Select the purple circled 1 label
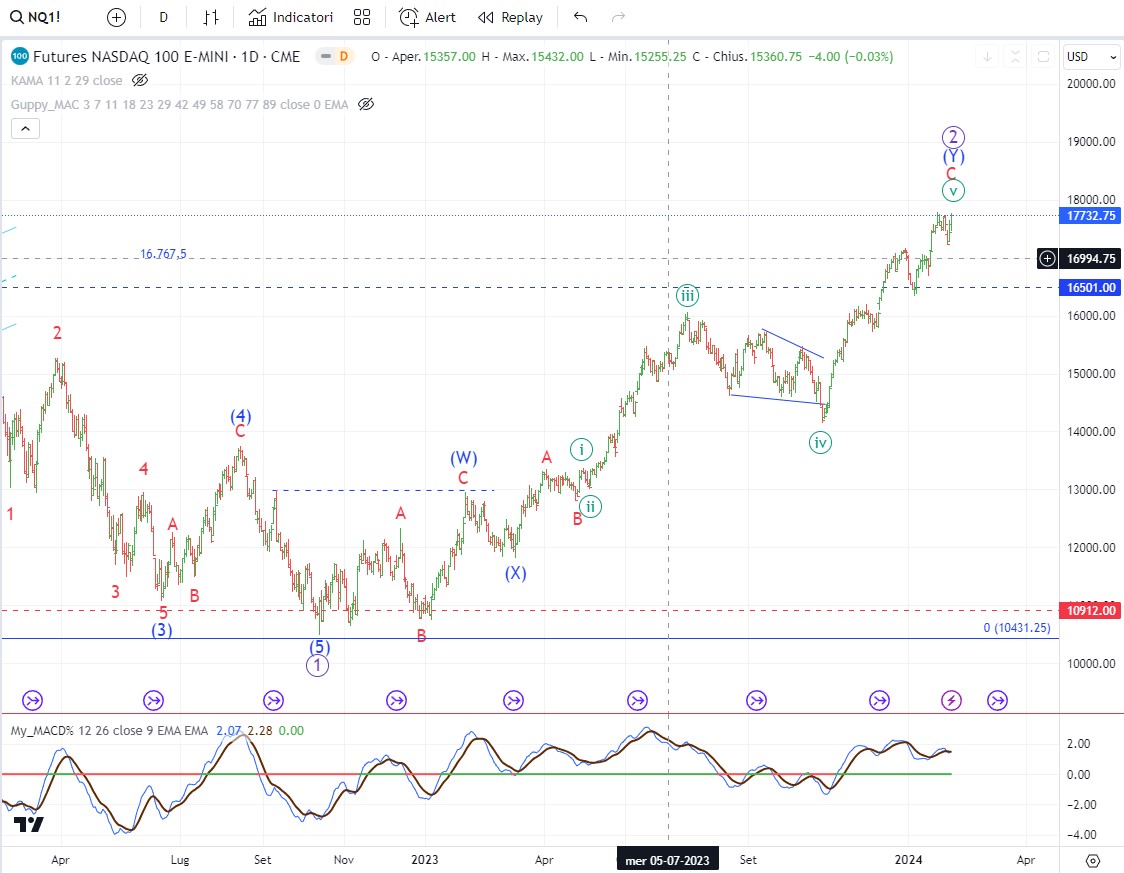Viewport: 1124px width, 873px height. pyautogui.click(x=318, y=666)
